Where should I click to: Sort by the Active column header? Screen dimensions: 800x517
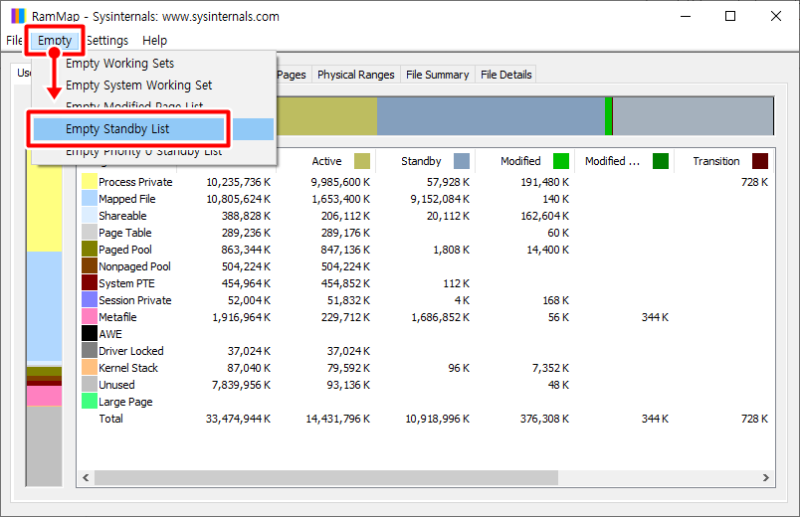[327, 161]
